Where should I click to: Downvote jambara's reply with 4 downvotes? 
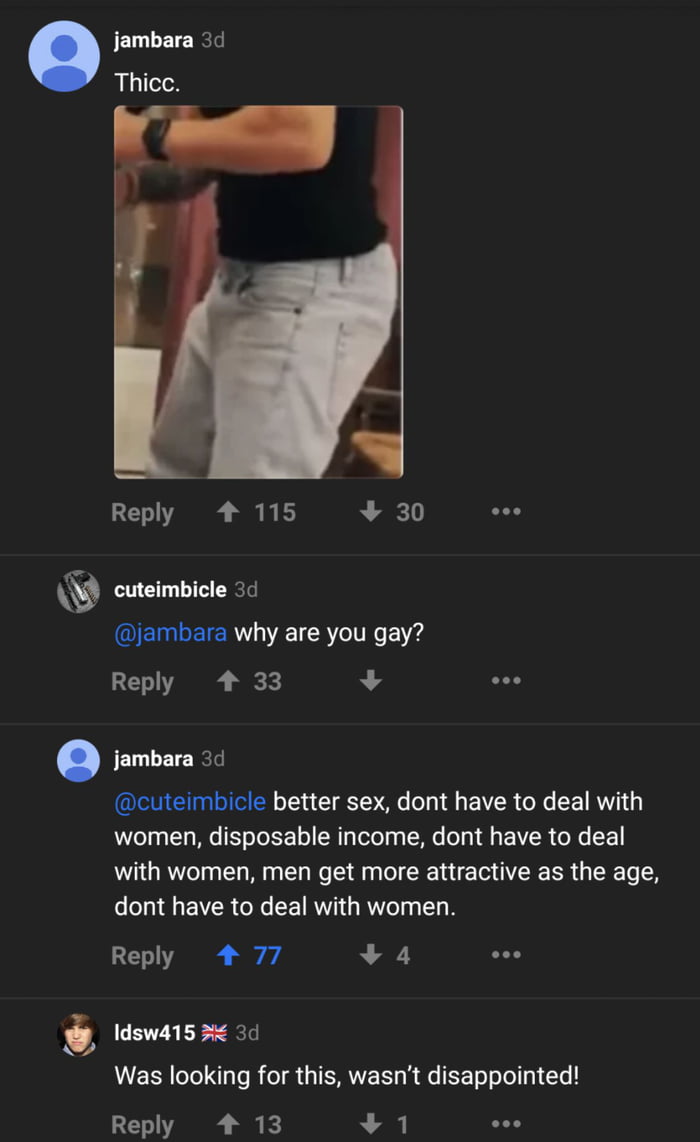click(x=371, y=955)
